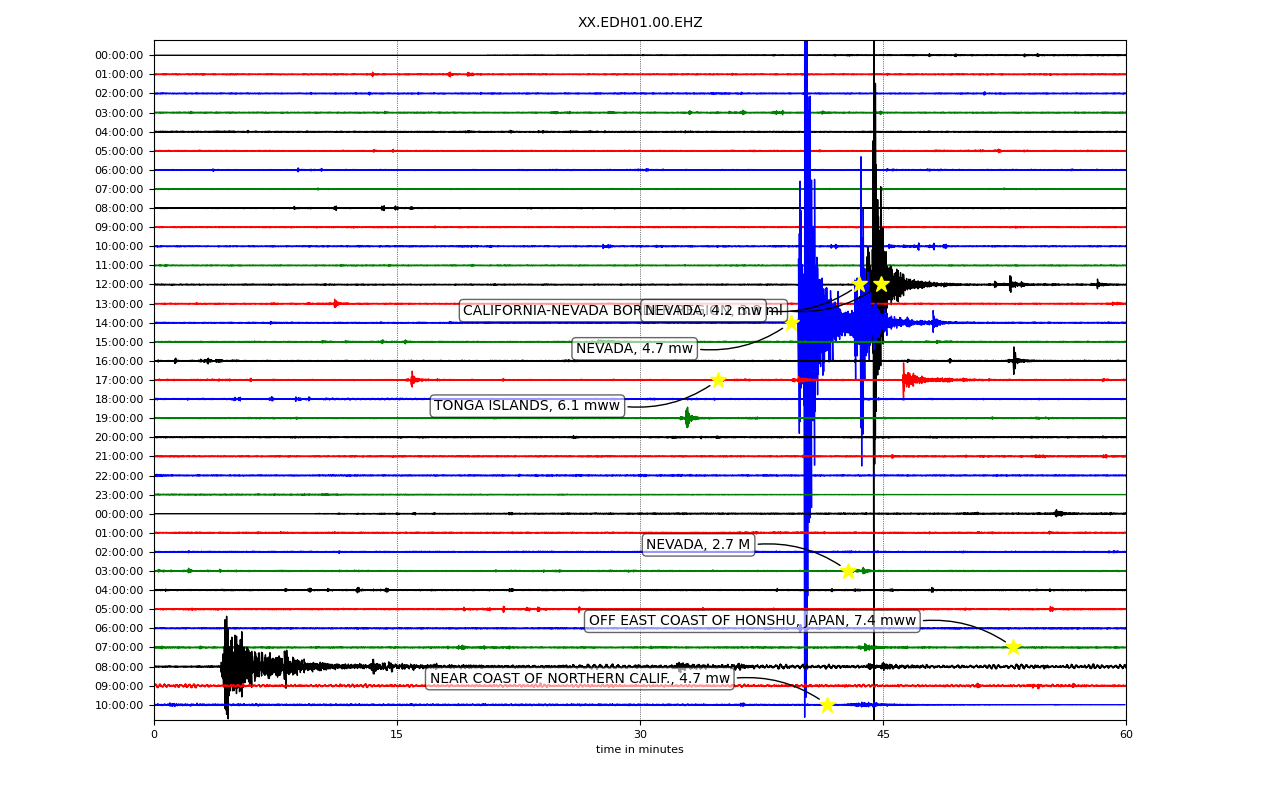Viewport: 1280px width, 800px height.
Task: Click the OFF EAST COAST OF HONSHU star marker
Action: (x=1013, y=647)
